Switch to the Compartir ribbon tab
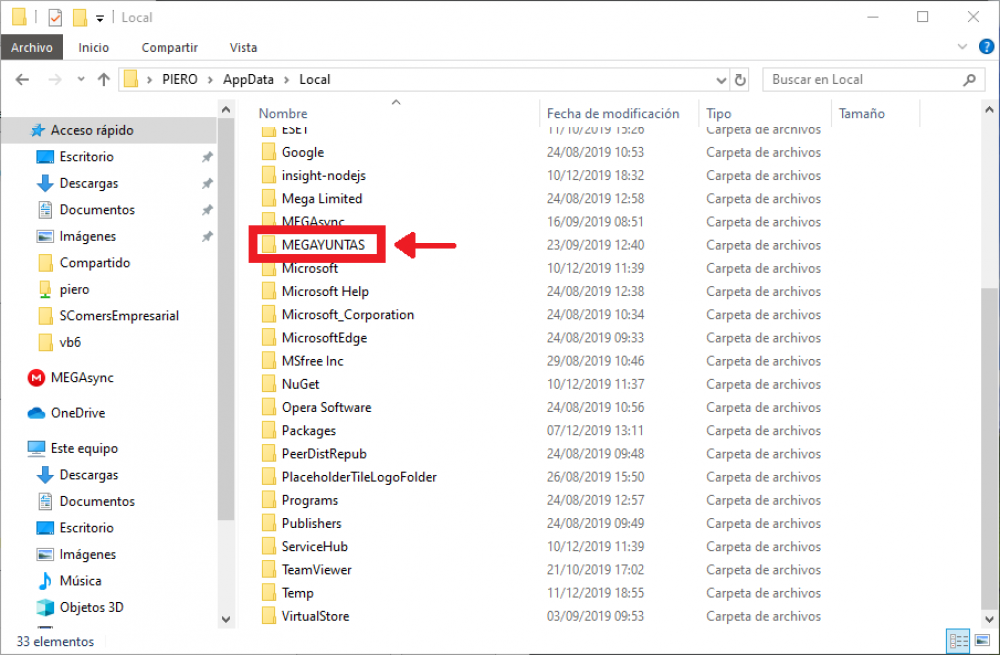This screenshot has height=655, width=1000. tap(170, 47)
